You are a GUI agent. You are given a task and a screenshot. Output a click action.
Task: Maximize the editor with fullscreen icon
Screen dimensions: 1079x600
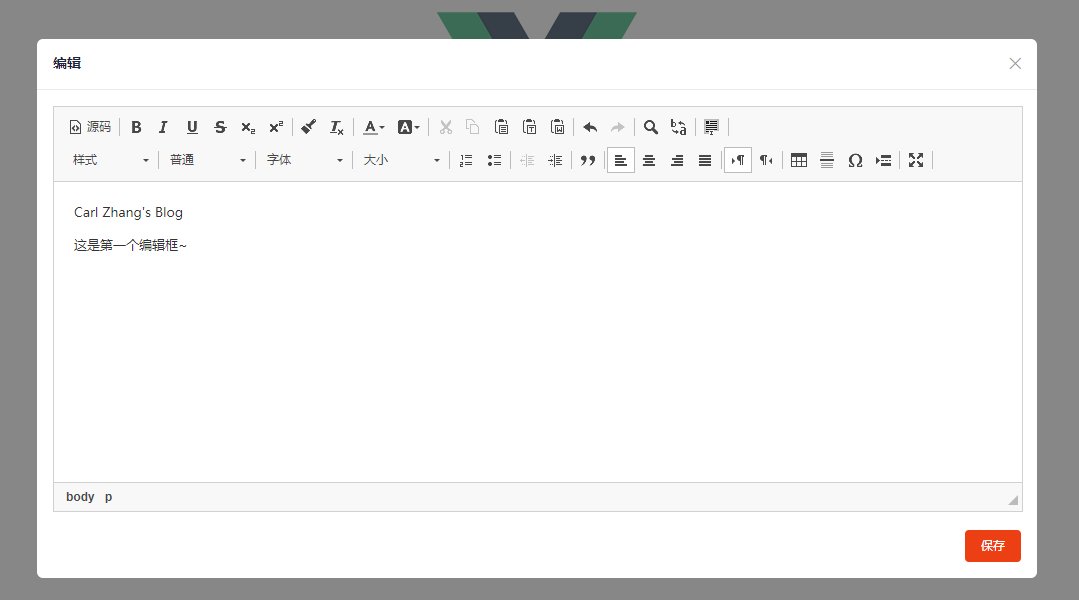[x=916, y=160]
